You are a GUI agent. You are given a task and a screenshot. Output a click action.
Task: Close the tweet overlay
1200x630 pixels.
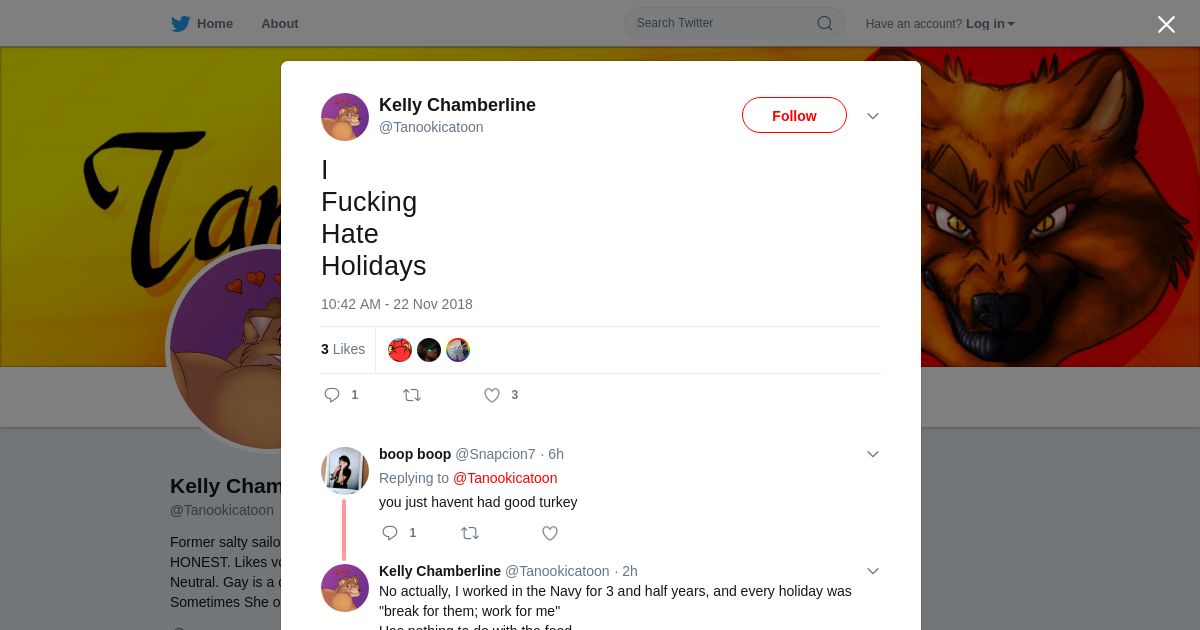coord(1166,25)
